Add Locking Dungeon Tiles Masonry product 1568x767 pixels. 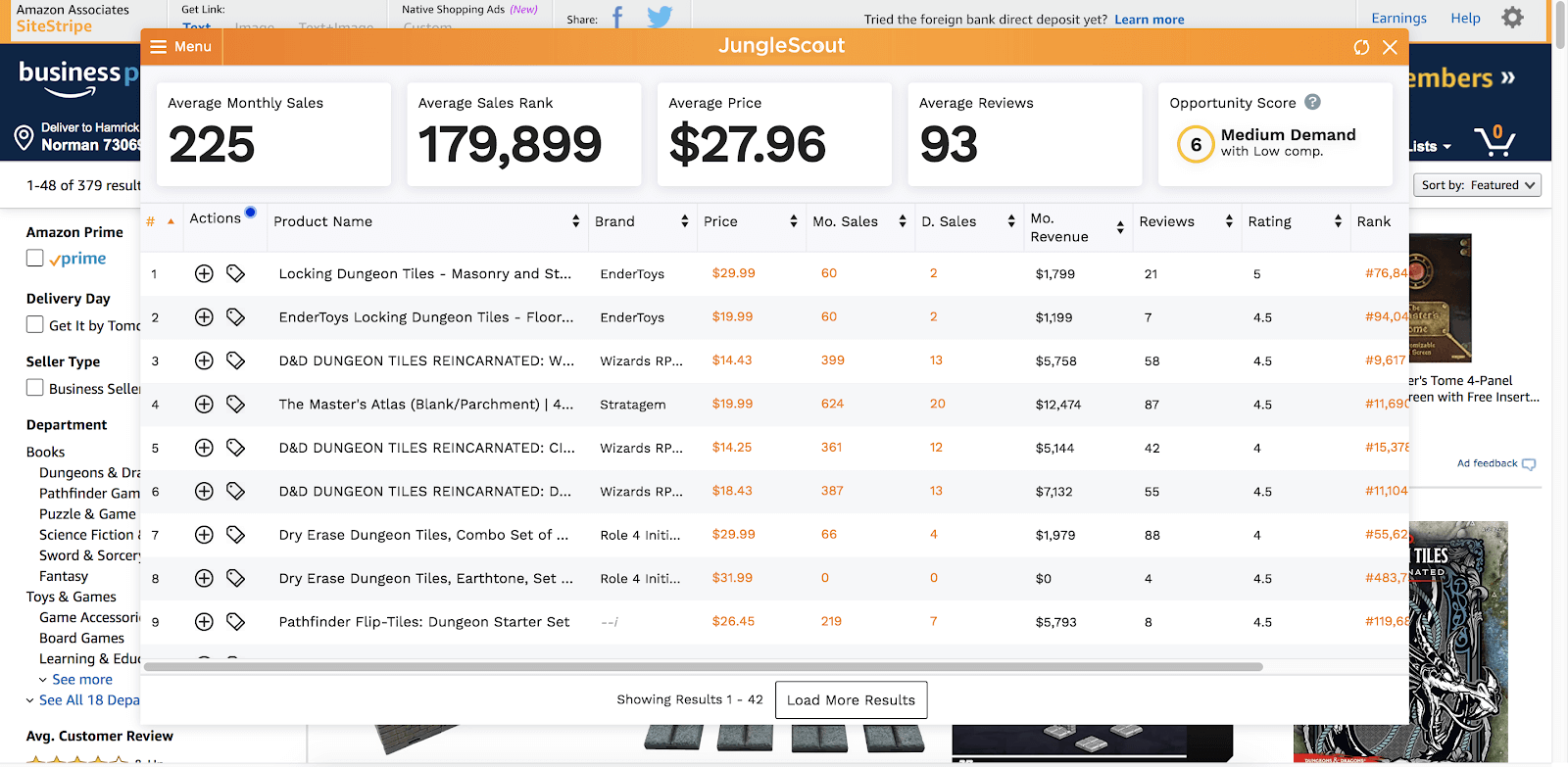click(204, 273)
